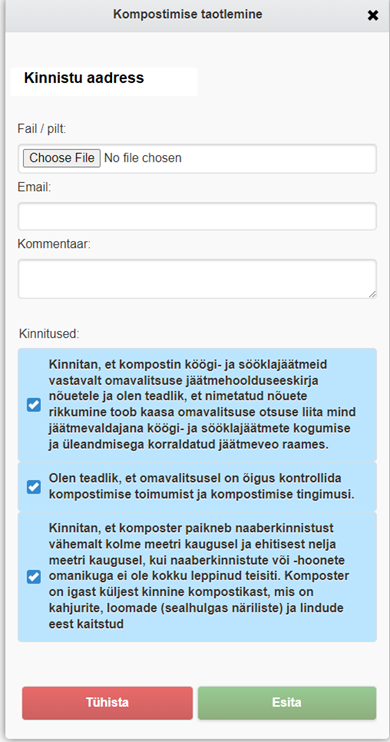This screenshot has height=742, width=390.
Task: Submit the form with Esita
Action: tap(287, 702)
